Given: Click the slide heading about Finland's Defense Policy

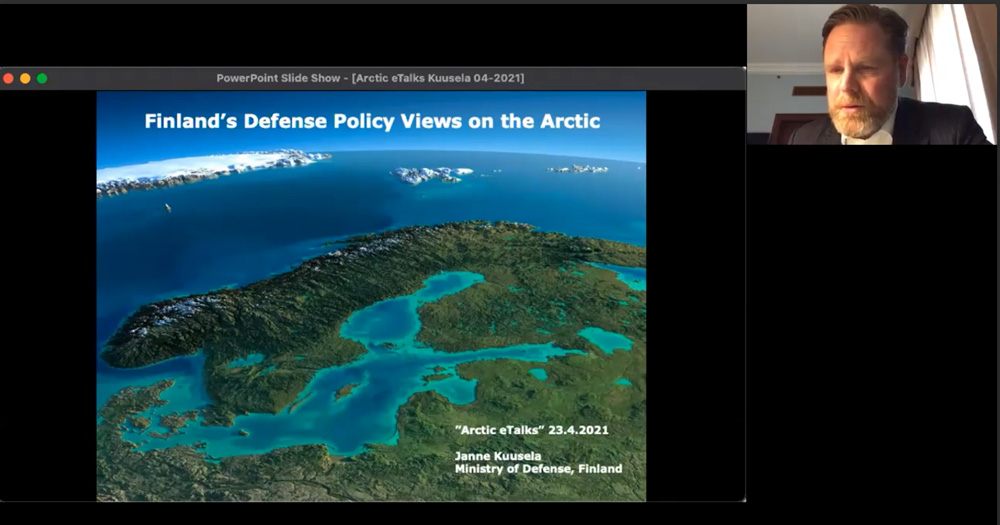Looking at the screenshot, I should pos(372,122).
